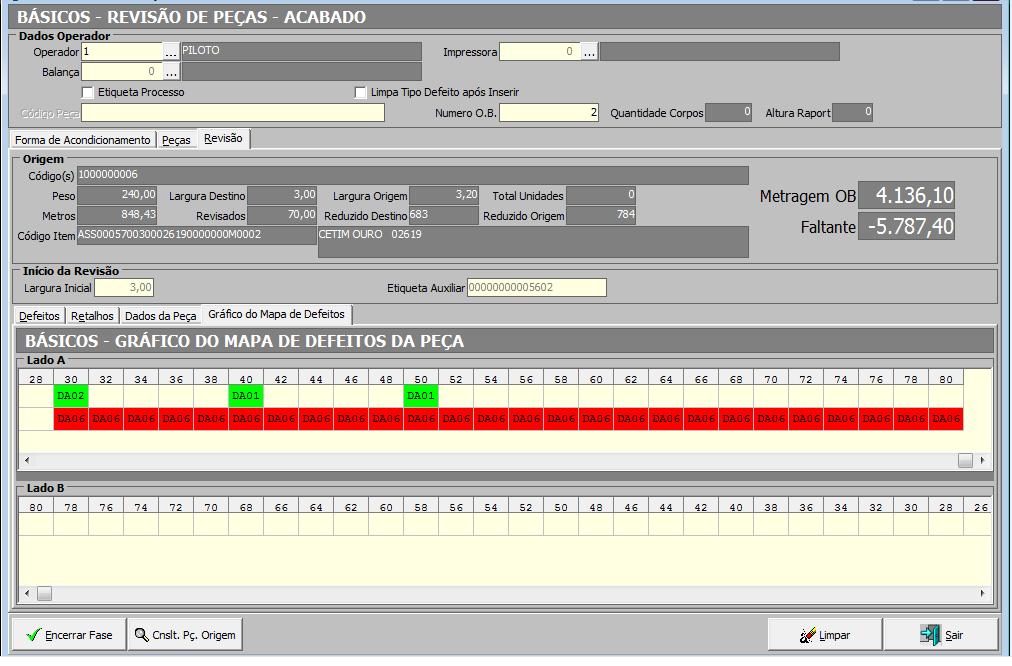Open the Peças tab
Viewport: 1012px width, 666px height.
click(x=176, y=140)
